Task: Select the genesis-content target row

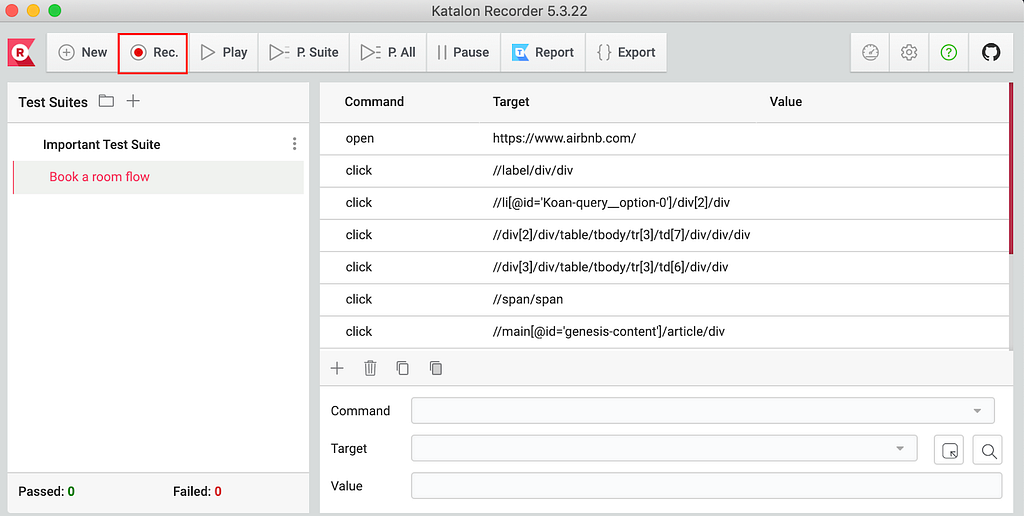Action: (x=664, y=331)
